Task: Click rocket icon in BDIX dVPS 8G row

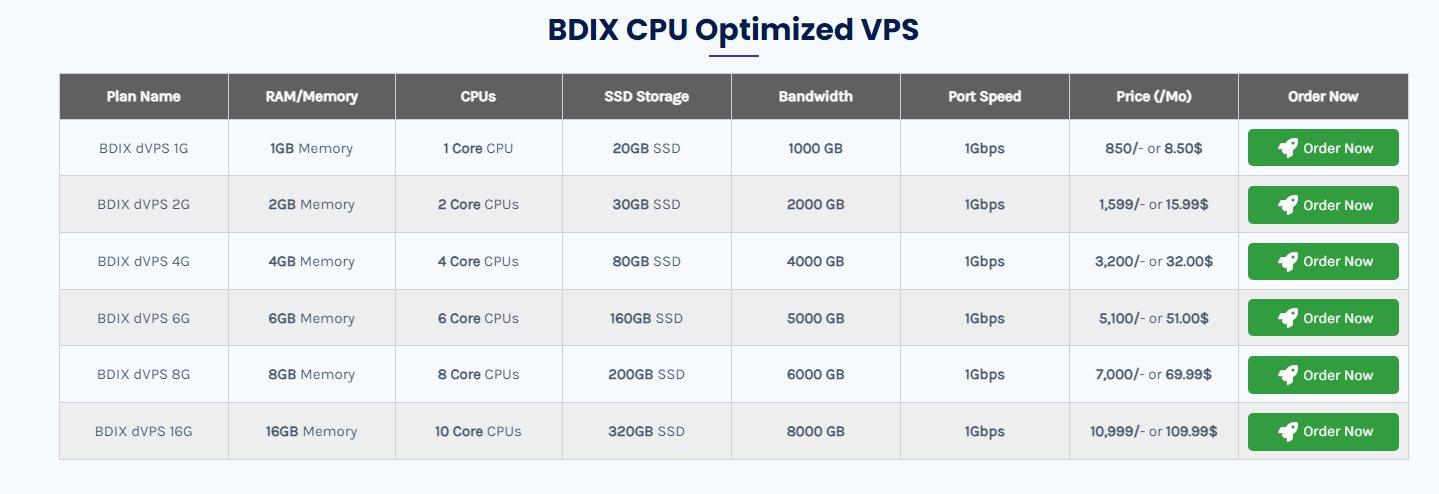Action: (1288, 375)
